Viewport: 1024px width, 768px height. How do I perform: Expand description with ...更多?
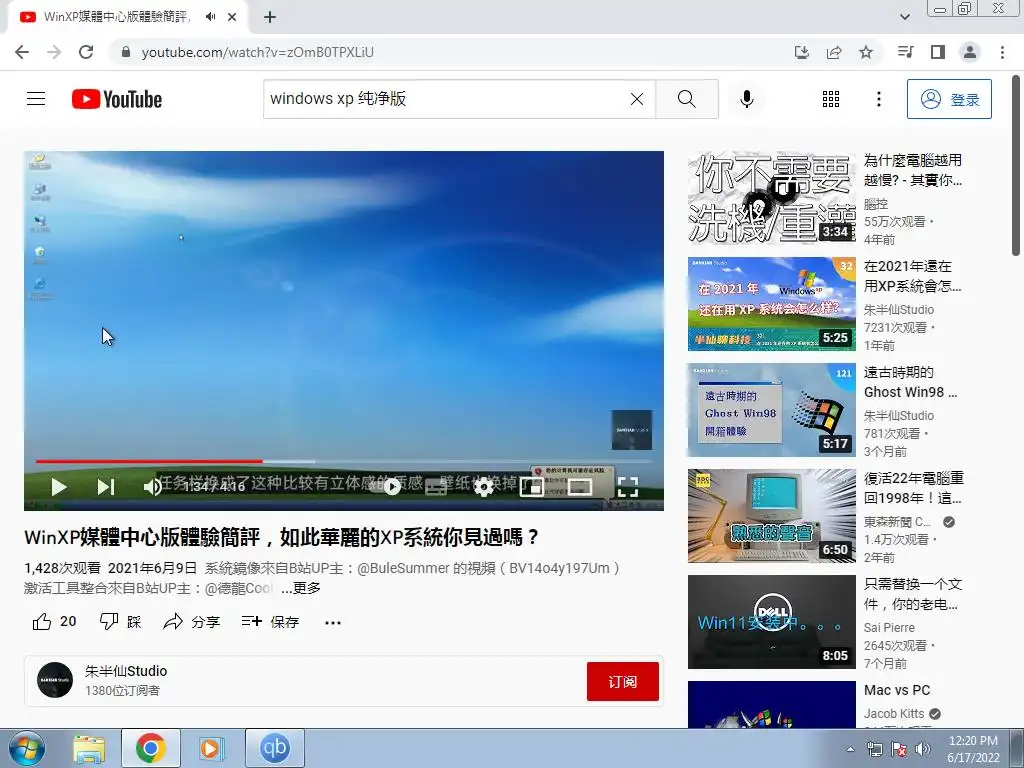coord(301,588)
